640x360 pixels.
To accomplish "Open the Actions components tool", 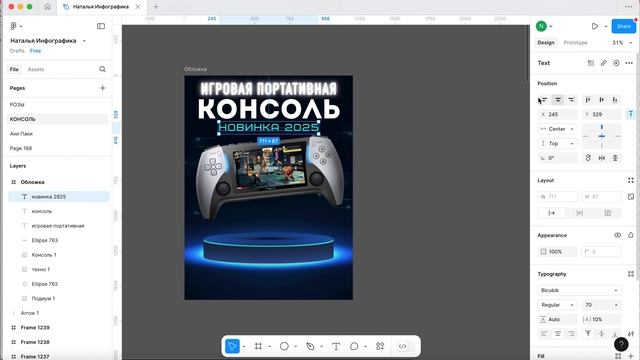I will [x=380, y=346].
